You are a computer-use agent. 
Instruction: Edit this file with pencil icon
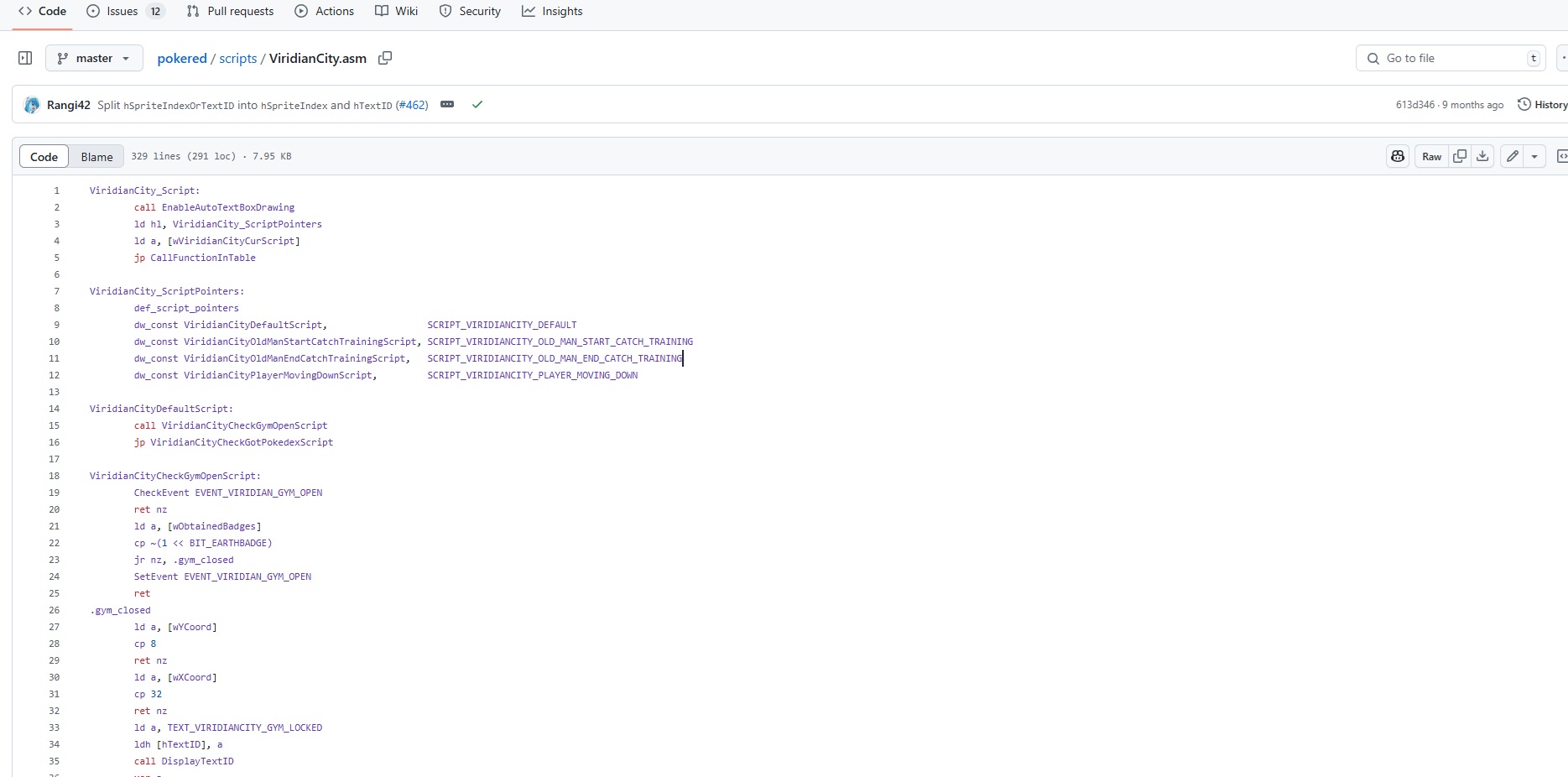[x=1512, y=156]
